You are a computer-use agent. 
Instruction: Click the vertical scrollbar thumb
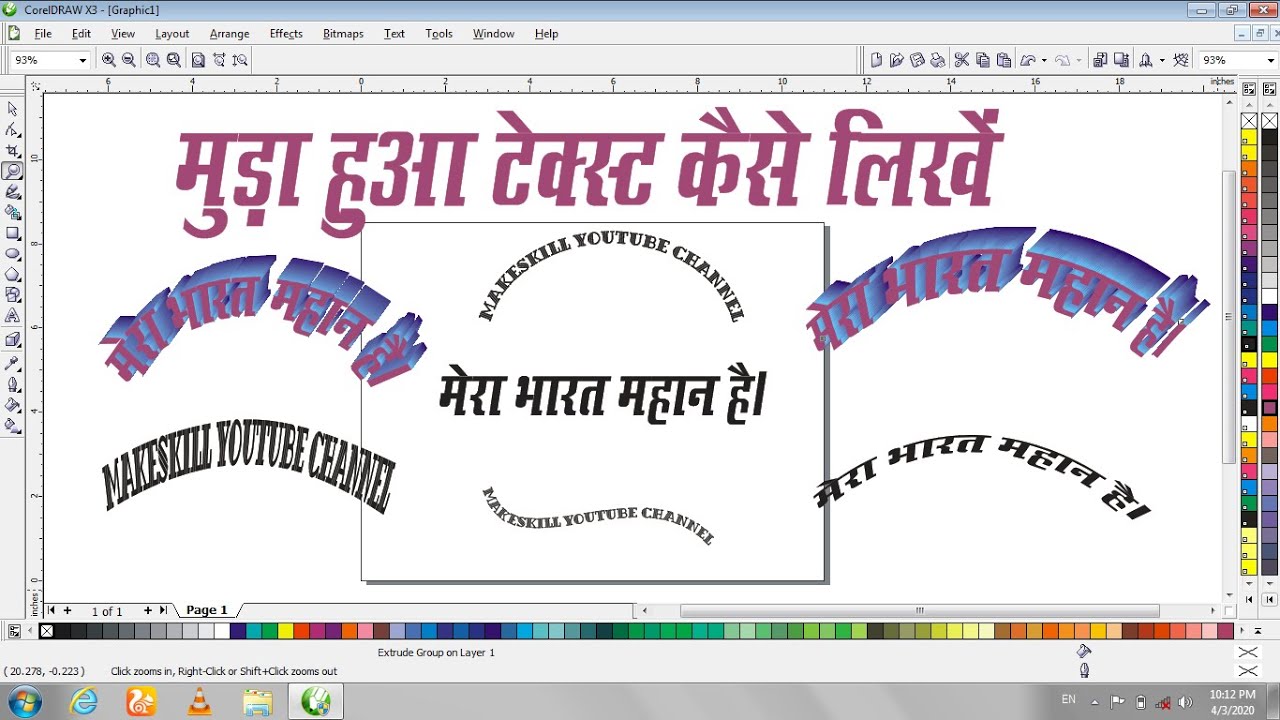[x=1229, y=317]
